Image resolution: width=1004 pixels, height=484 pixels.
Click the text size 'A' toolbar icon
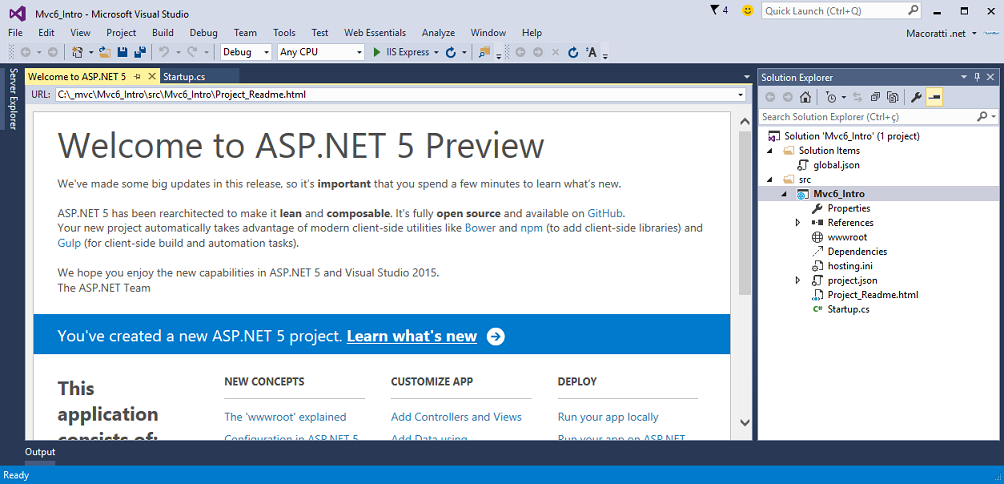tap(591, 52)
